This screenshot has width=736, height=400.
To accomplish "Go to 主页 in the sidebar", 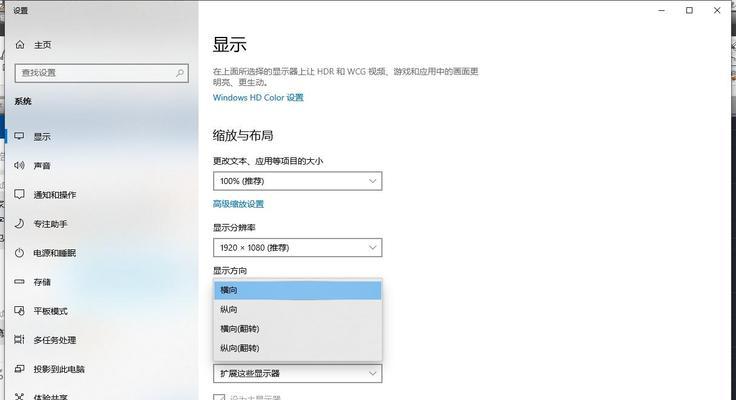I will (x=42, y=45).
